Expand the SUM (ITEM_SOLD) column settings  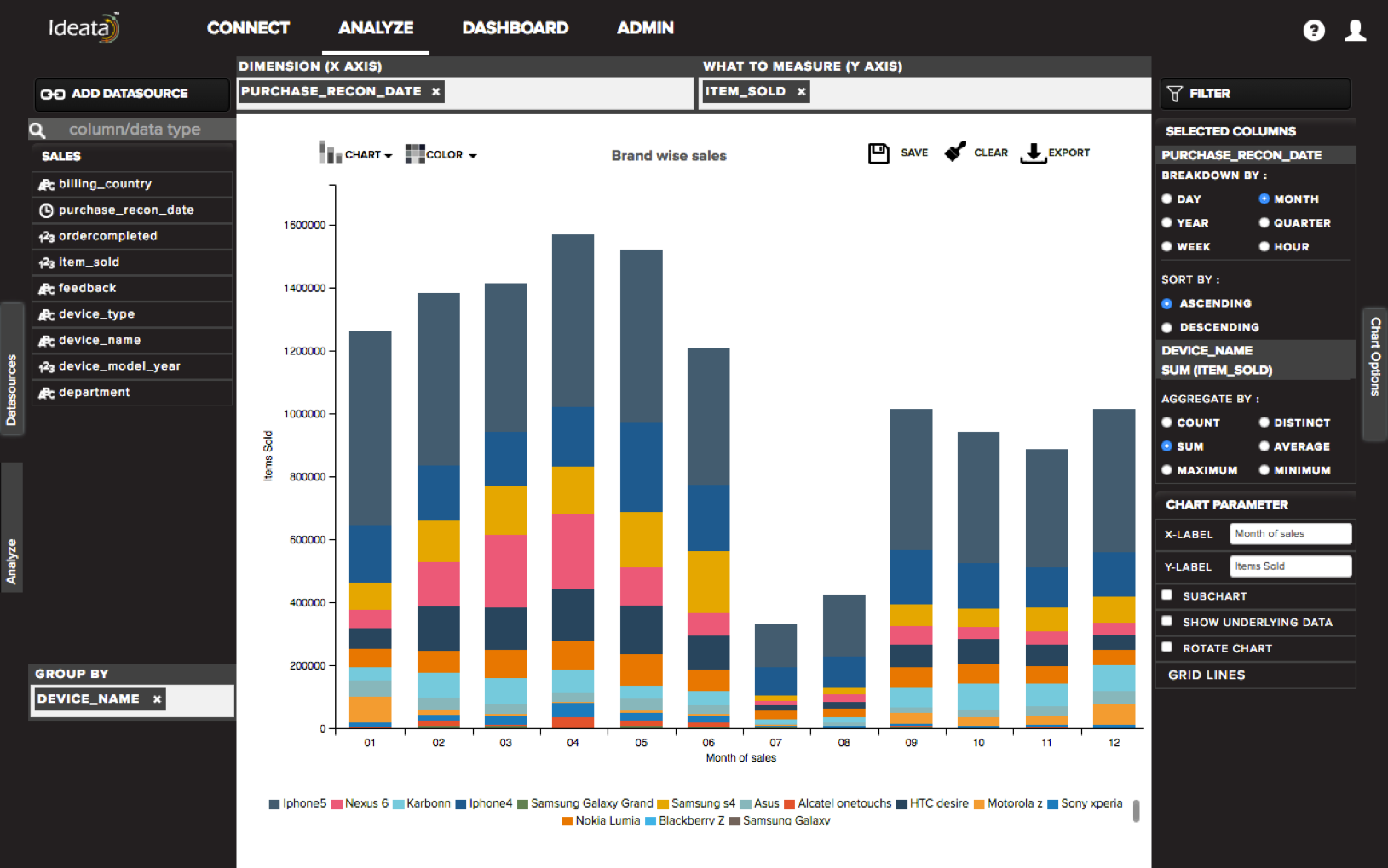1255,370
